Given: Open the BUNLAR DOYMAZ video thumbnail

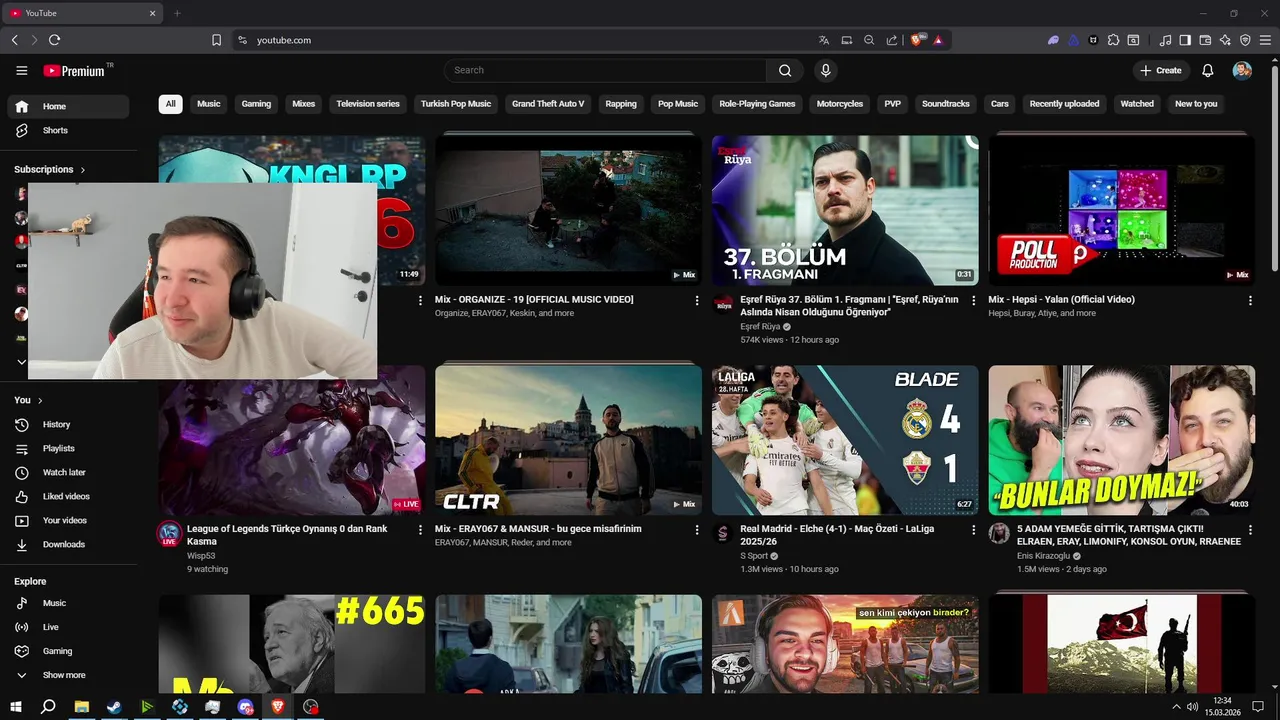Looking at the screenshot, I should [1122, 440].
